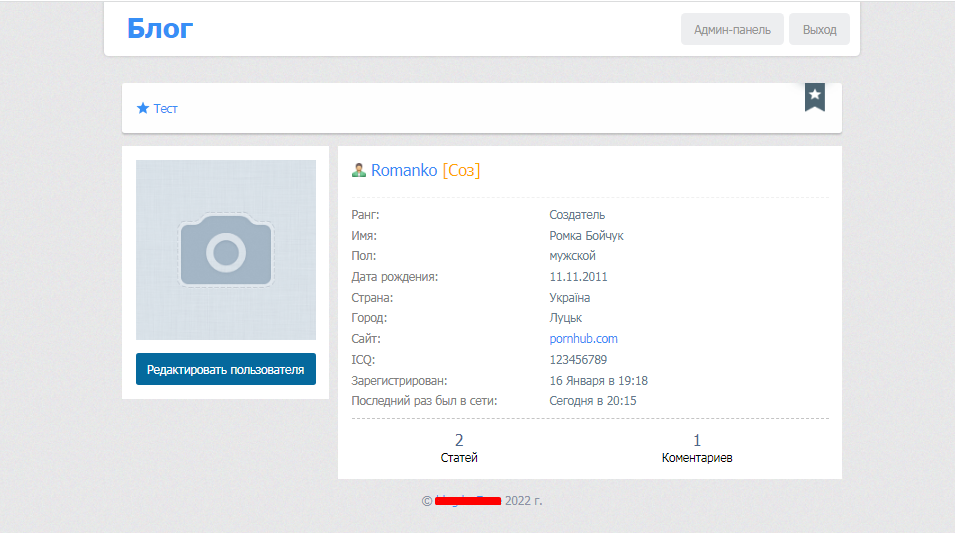955x533 pixels.
Task: Open the Romanko username link
Action: (404, 171)
